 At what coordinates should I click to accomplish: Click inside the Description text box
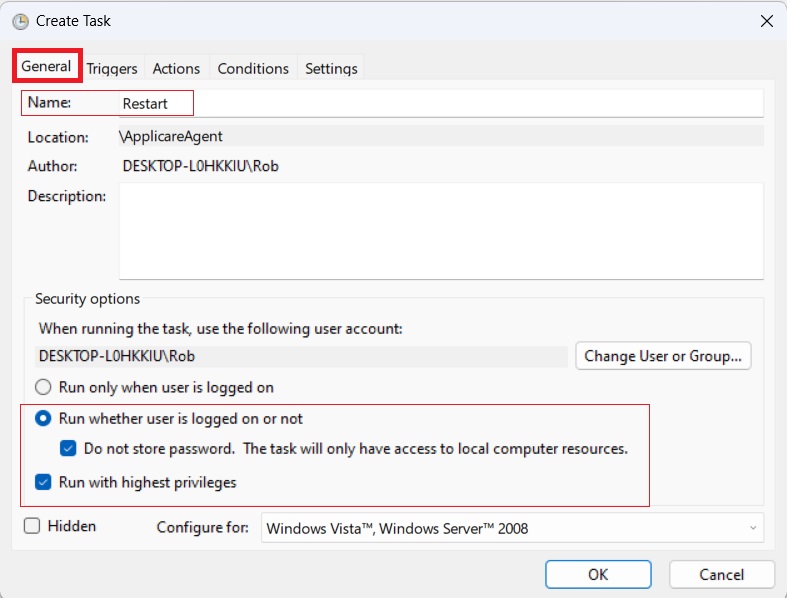coord(440,230)
